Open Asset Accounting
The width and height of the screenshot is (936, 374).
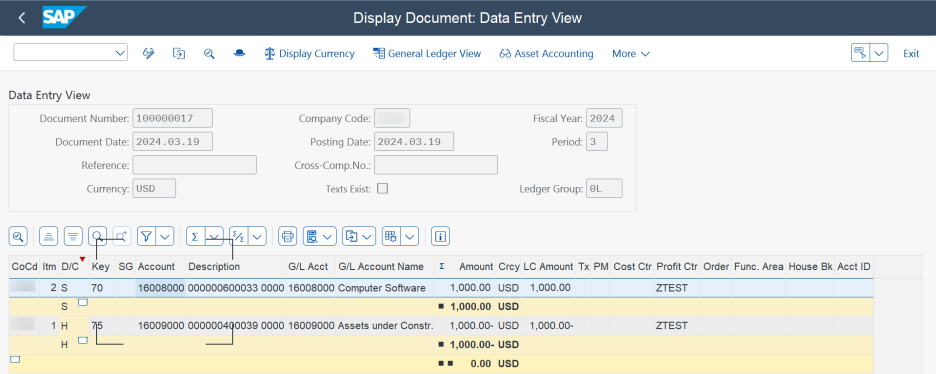click(546, 54)
